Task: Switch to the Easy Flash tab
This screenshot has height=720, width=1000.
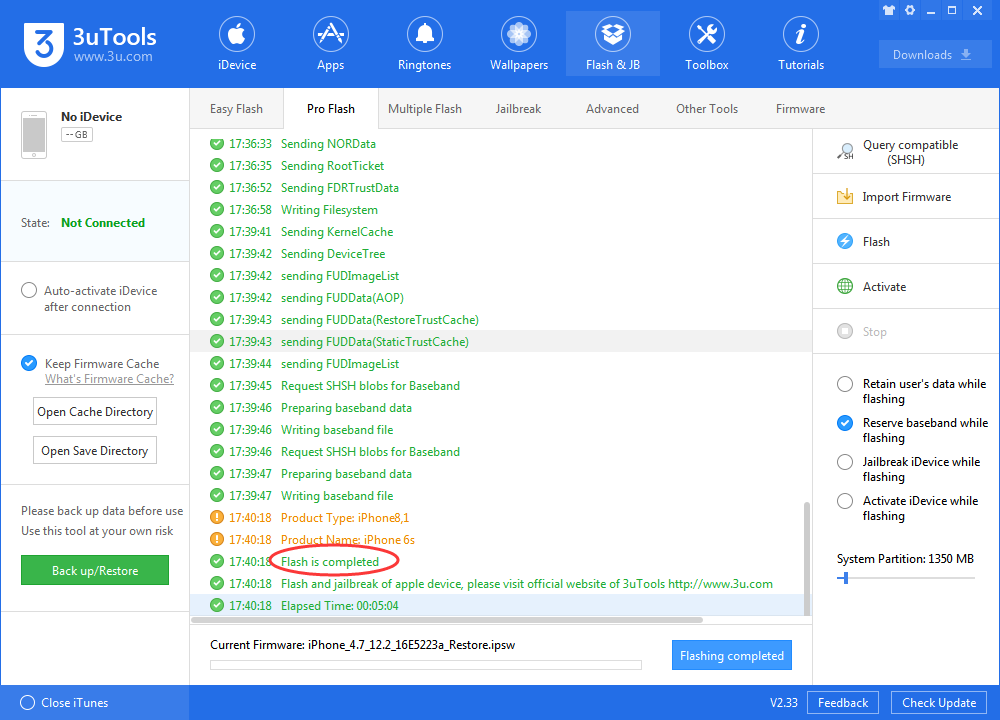Action: [236, 109]
